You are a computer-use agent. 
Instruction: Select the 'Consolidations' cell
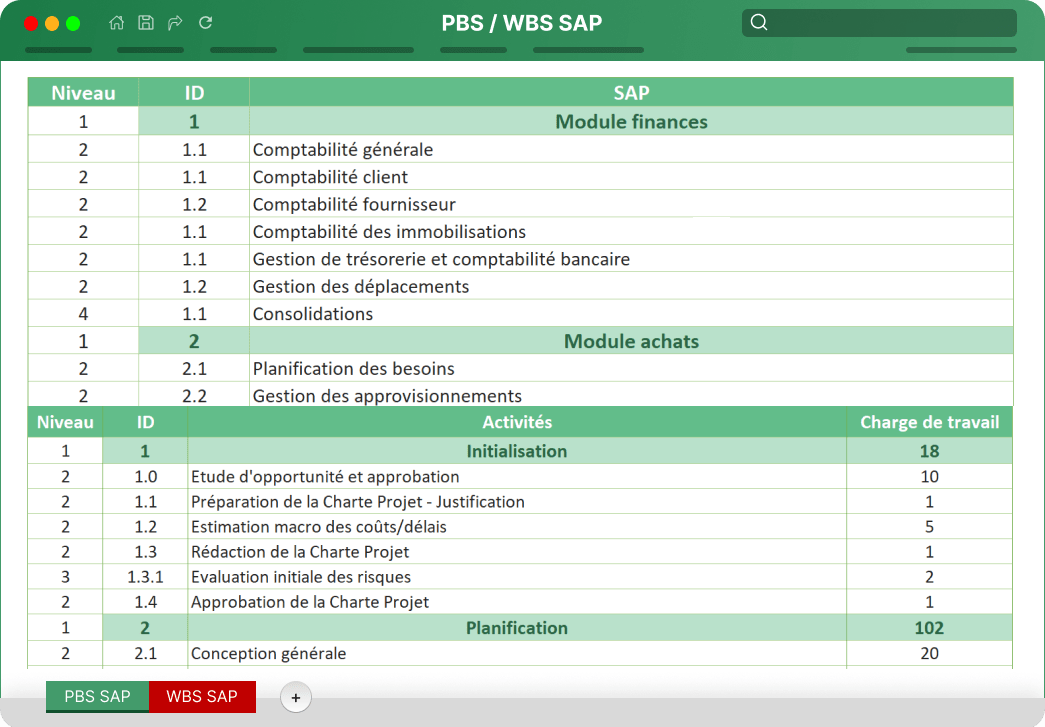631,313
